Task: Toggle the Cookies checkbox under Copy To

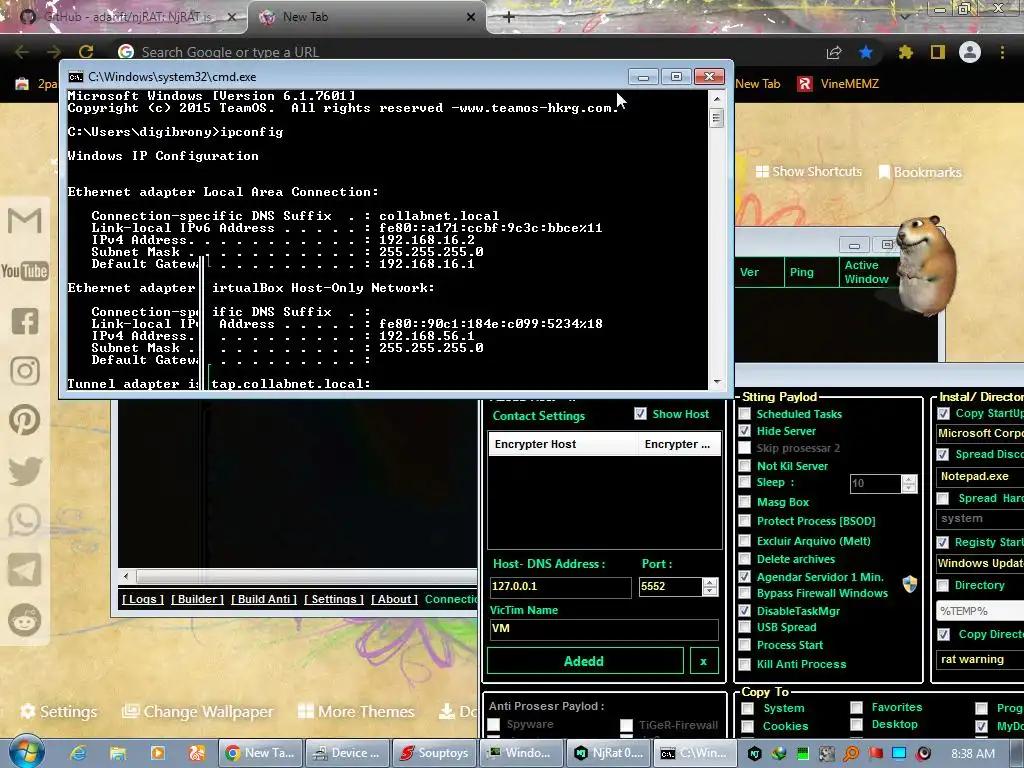Action: pyautogui.click(x=748, y=726)
